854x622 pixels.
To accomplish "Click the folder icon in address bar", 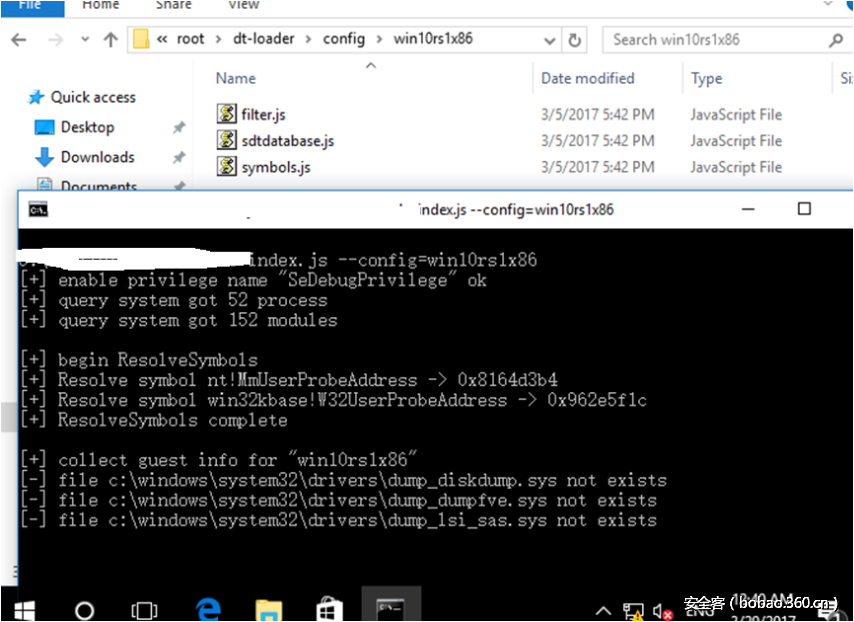I will point(141,39).
